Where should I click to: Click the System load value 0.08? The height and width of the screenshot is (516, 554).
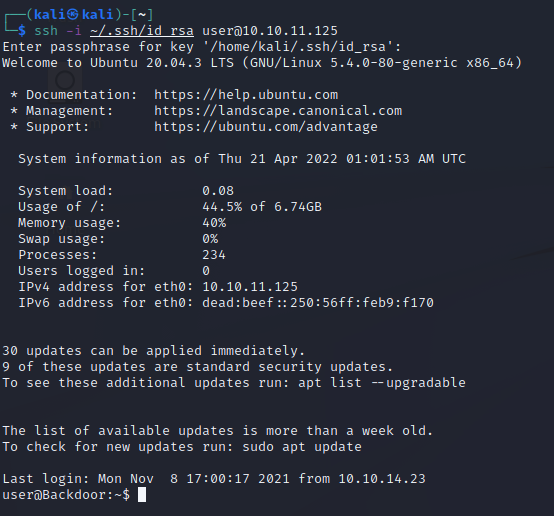click(218, 191)
